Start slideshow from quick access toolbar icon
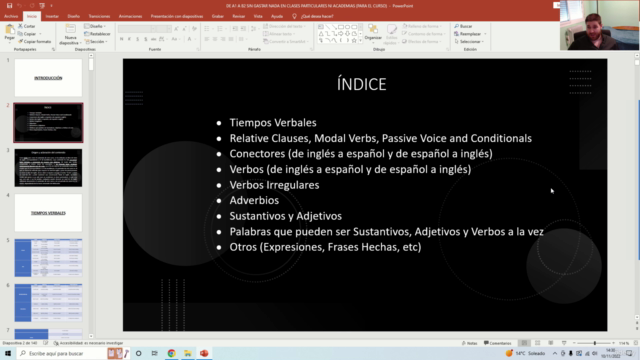This screenshot has width=640, height=360. [42, 6]
